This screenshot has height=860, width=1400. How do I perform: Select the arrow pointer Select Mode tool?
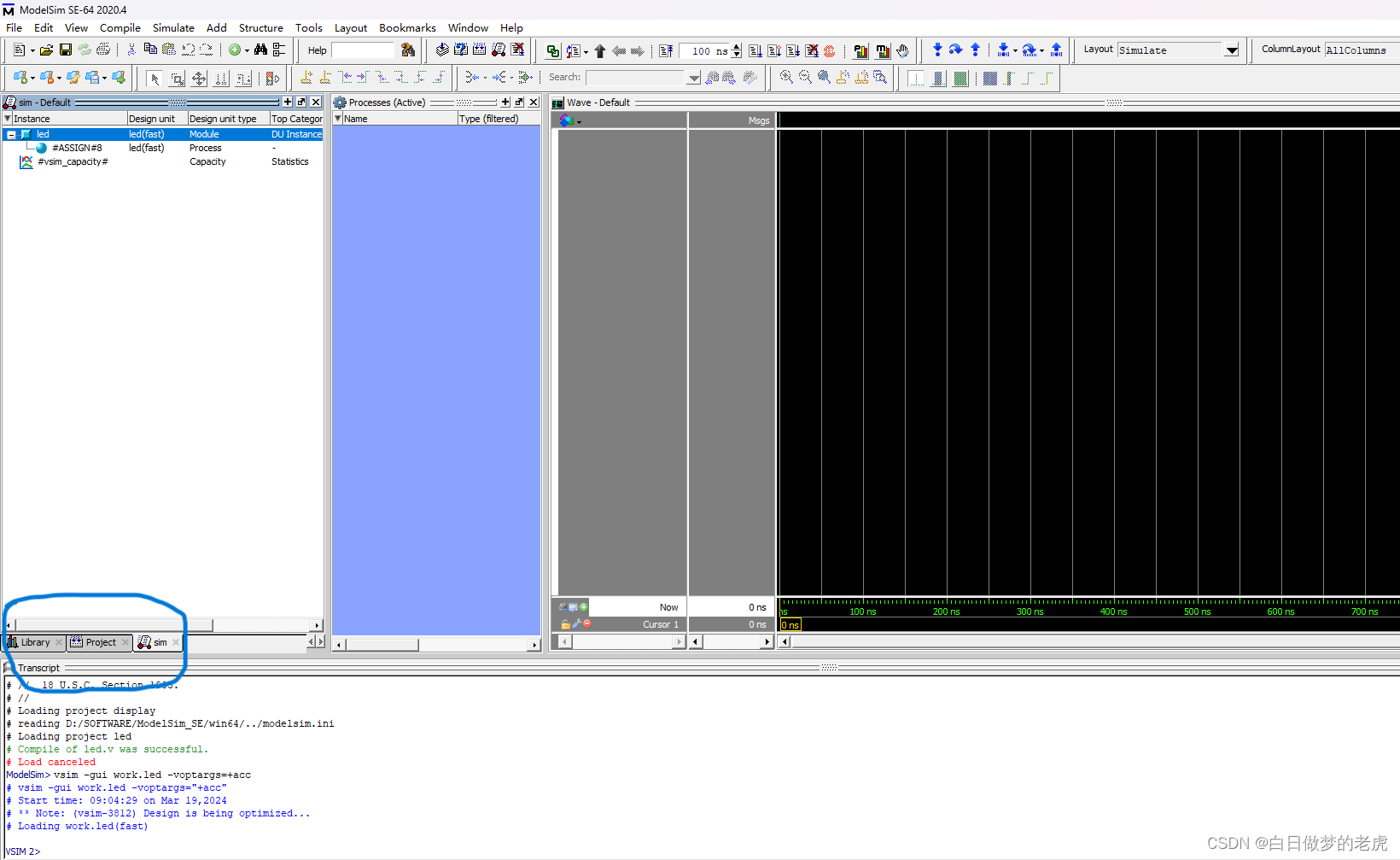[x=155, y=79]
